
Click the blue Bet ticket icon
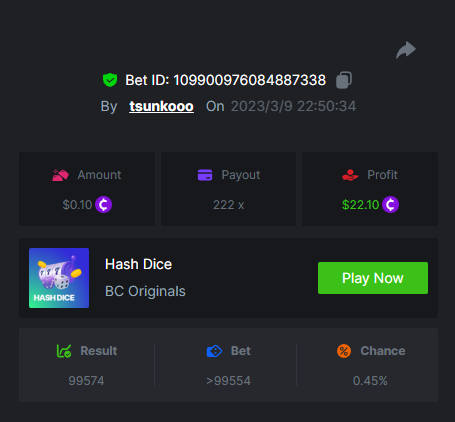214,351
